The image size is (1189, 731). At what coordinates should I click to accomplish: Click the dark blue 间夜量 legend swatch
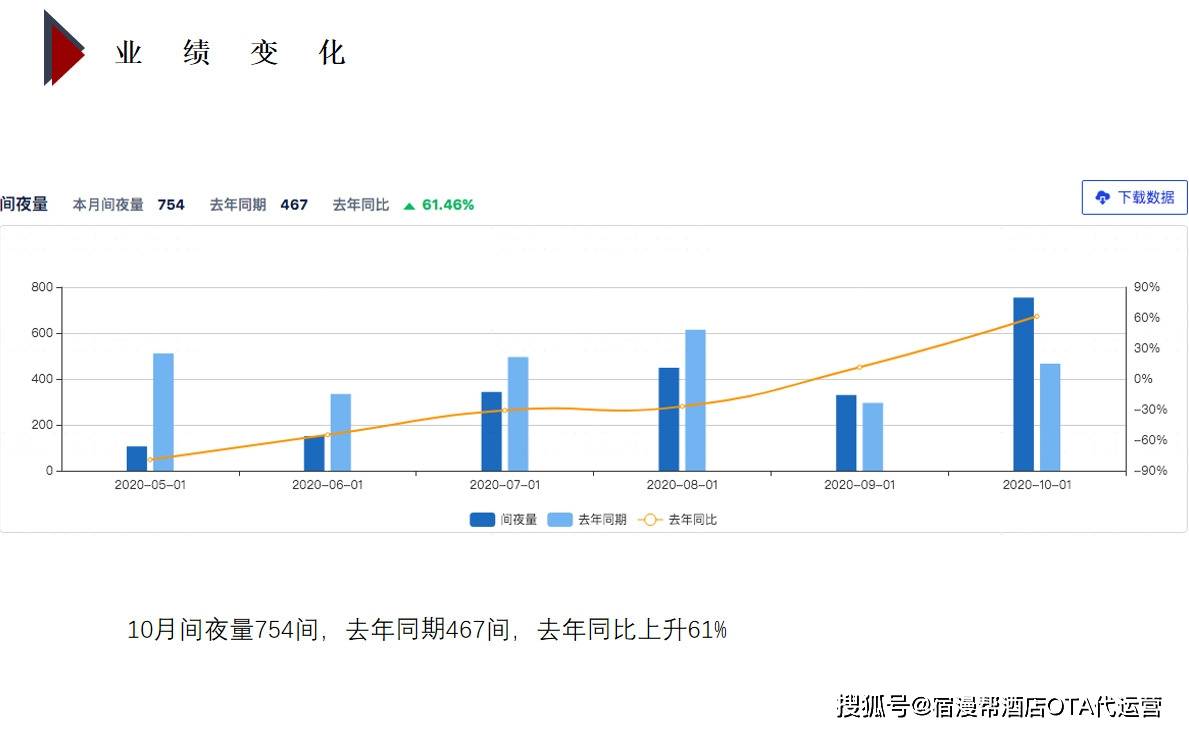[482, 520]
